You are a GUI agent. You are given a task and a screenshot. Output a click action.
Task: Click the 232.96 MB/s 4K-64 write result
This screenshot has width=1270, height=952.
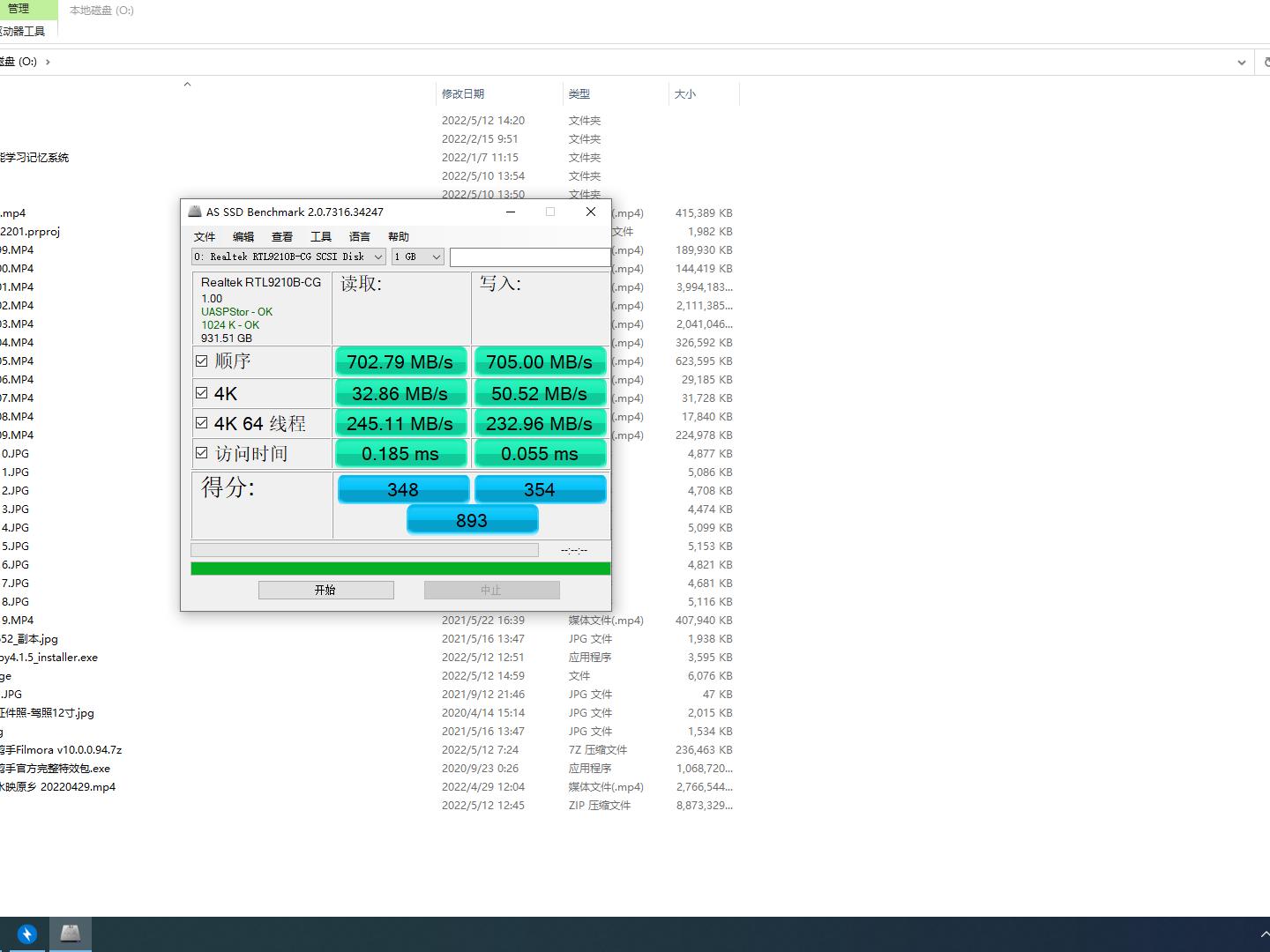pos(540,423)
